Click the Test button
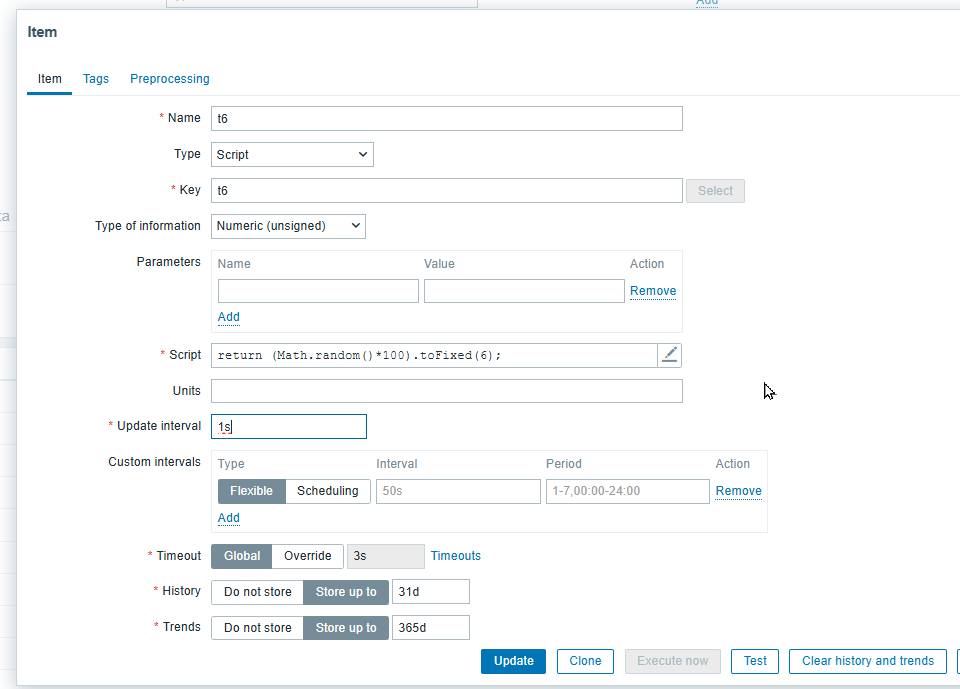The height and width of the screenshot is (689, 960). (755, 661)
